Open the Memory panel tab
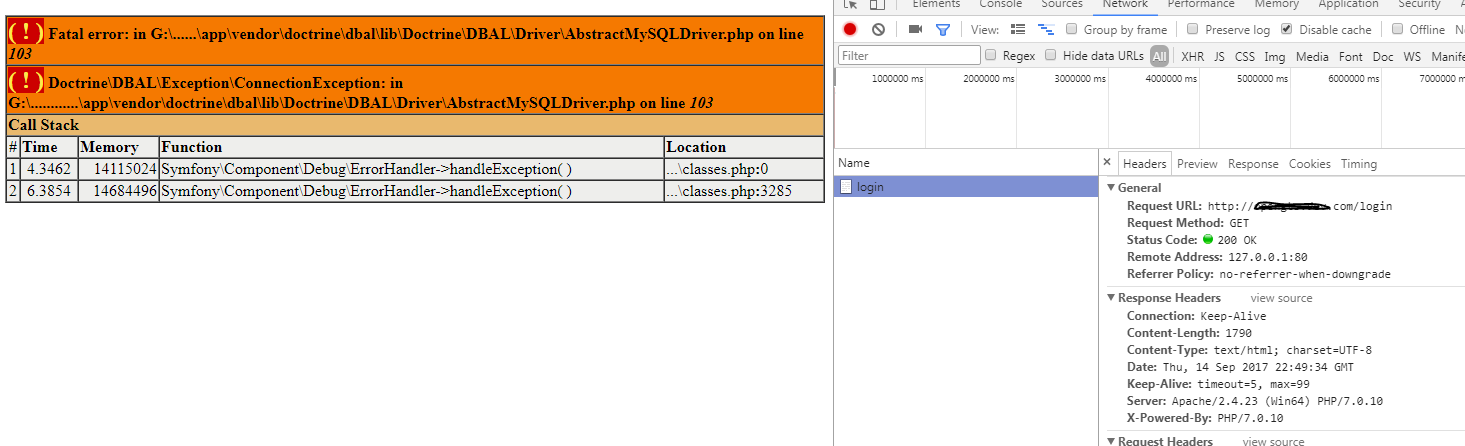1465x446 pixels. pos(1276,4)
